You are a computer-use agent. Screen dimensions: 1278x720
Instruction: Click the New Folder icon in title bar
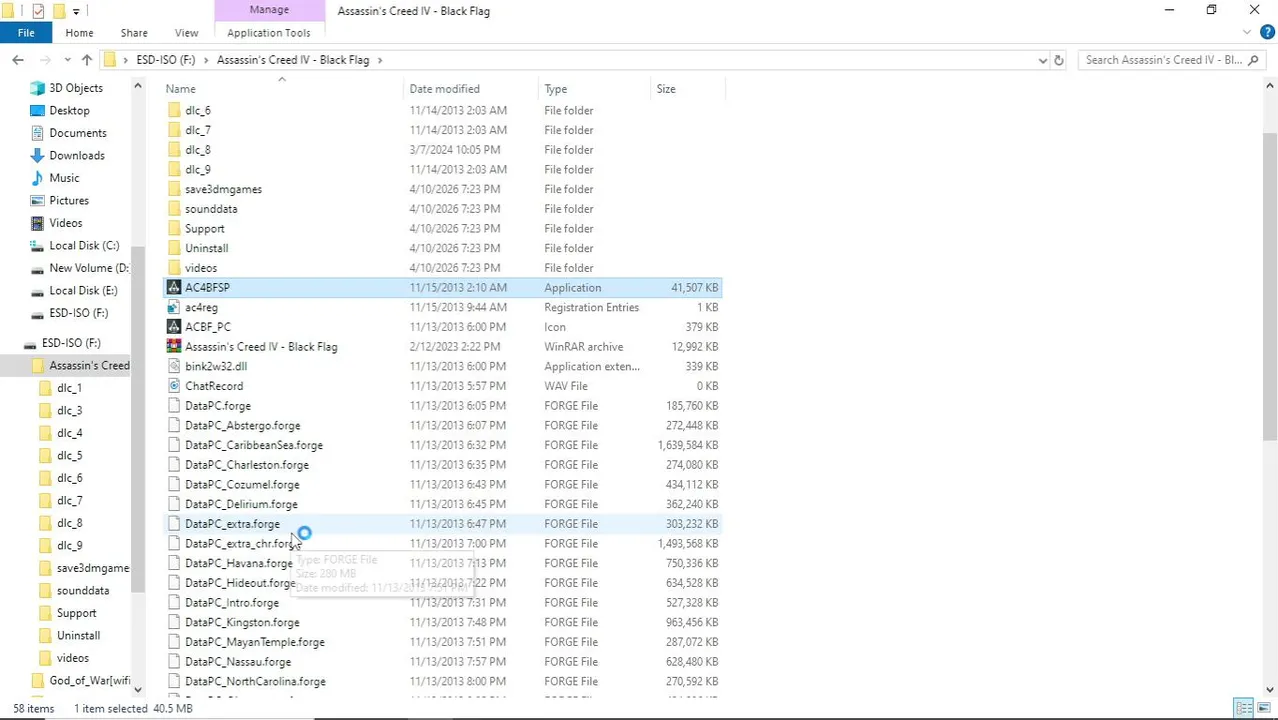[59, 11]
